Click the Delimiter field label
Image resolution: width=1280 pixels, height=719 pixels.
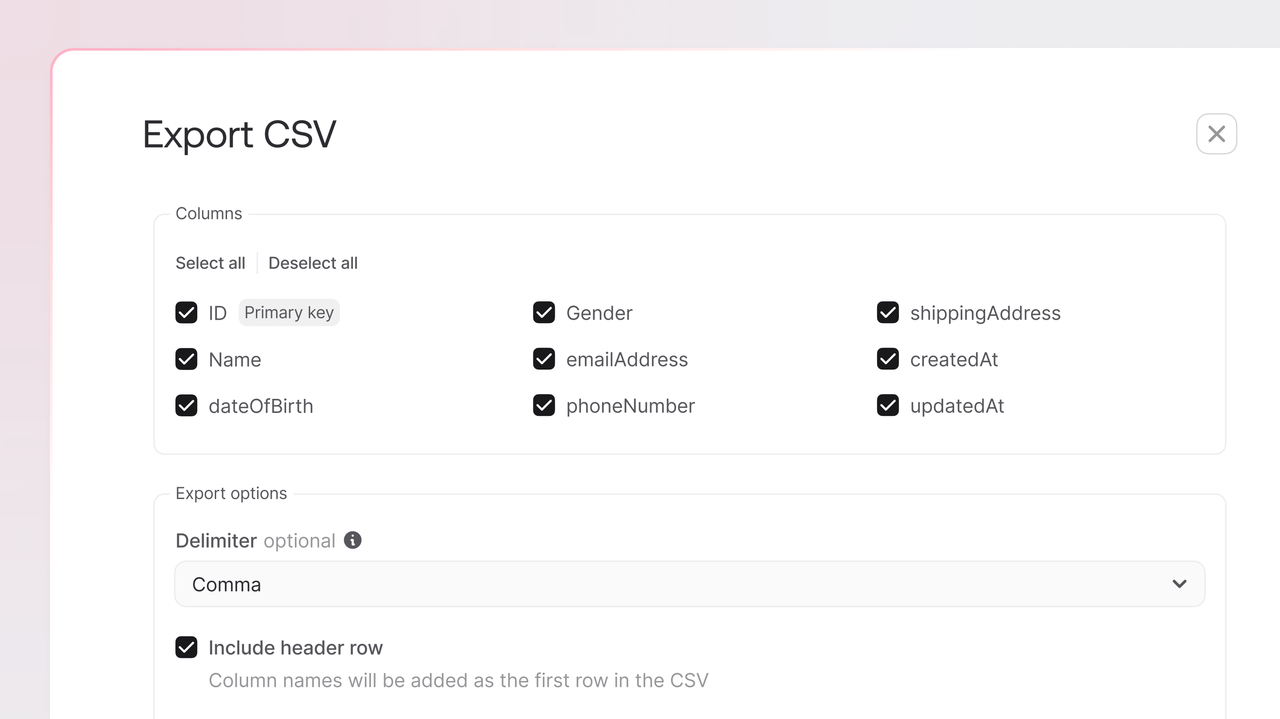point(216,541)
